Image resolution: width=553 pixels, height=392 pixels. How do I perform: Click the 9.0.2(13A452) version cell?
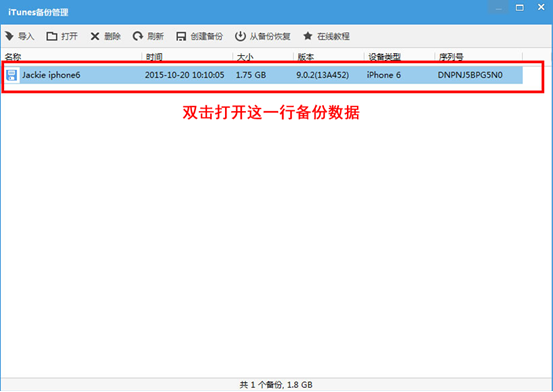tap(322, 75)
